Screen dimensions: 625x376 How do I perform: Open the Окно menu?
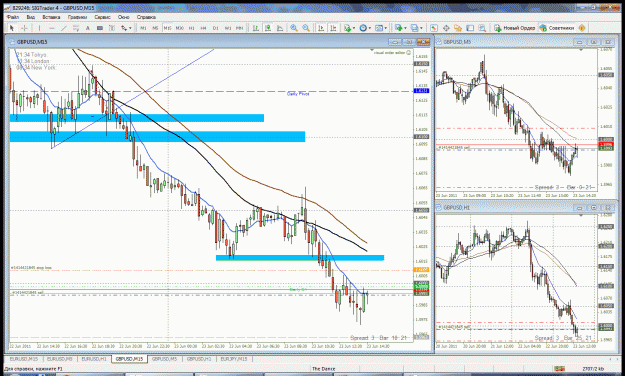[124, 17]
